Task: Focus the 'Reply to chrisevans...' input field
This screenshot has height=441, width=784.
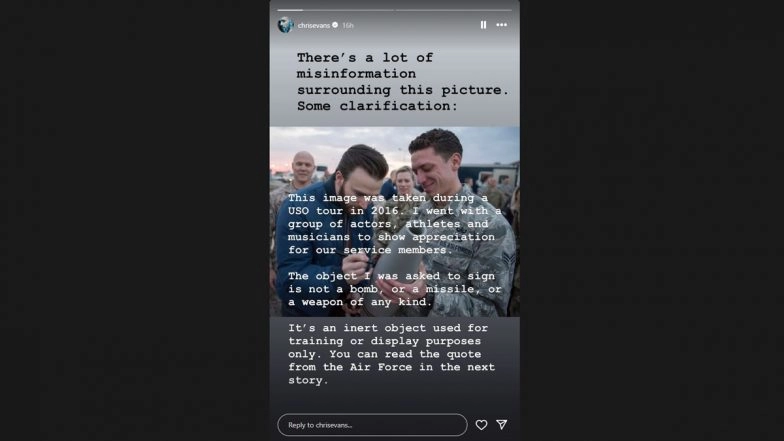Action: pos(372,424)
